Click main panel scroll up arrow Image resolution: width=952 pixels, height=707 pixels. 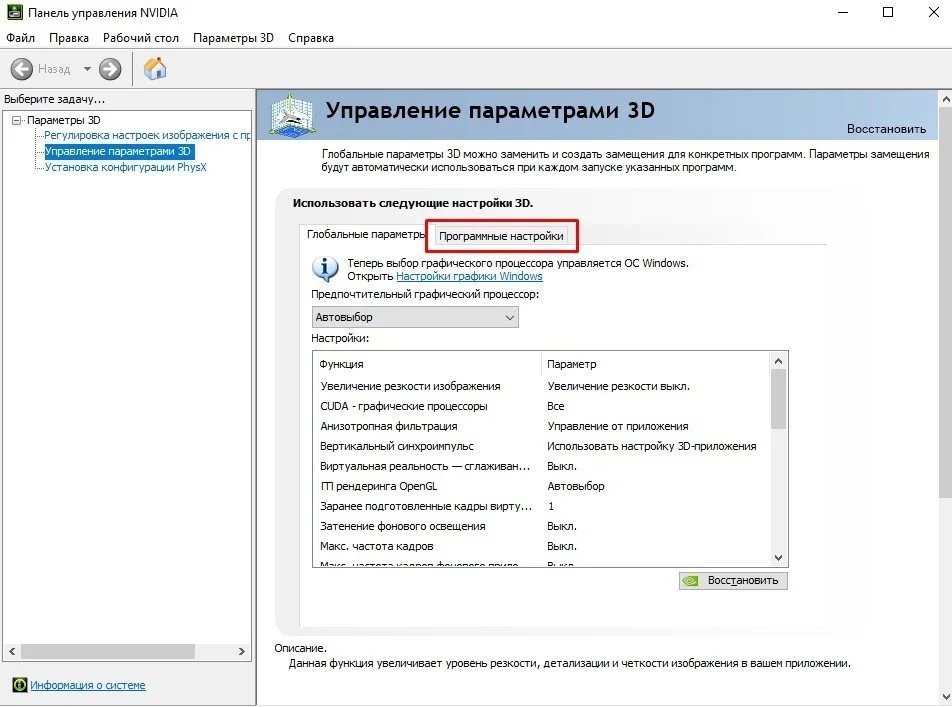pyautogui.click(x=945, y=98)
